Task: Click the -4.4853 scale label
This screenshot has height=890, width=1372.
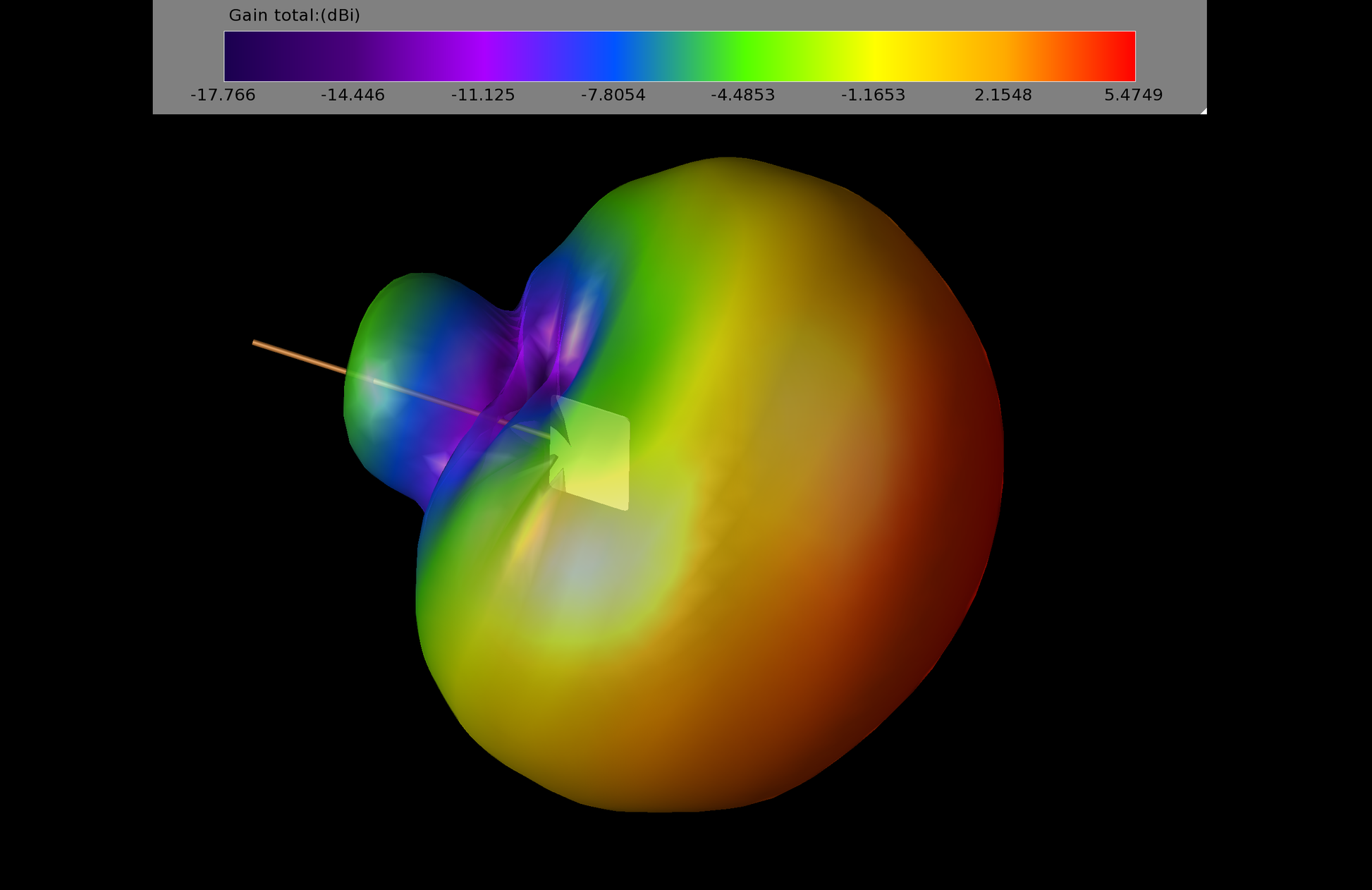Action: click(742, 95)
